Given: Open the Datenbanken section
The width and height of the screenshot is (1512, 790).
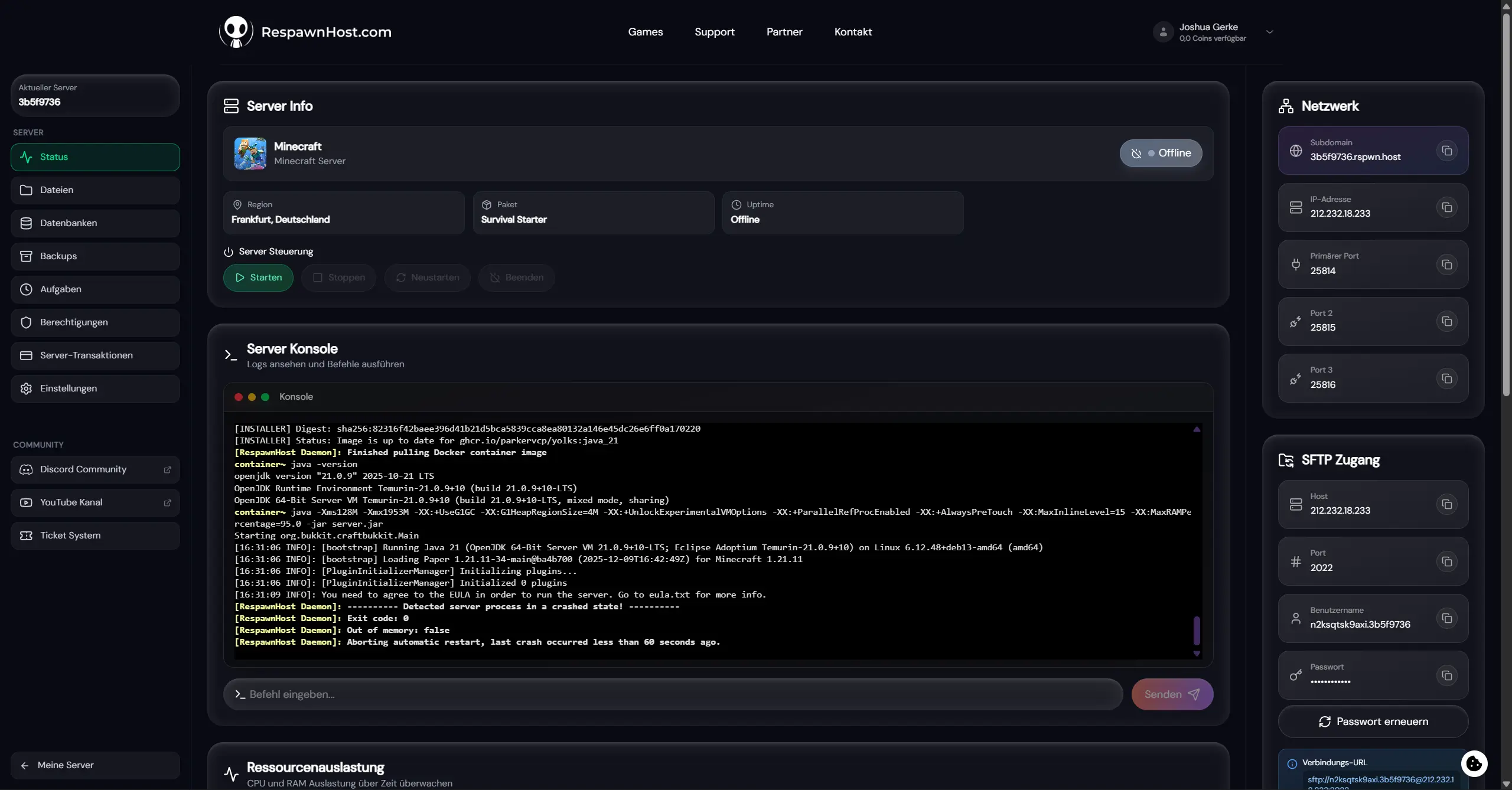Looking at the screenshot, I should tap(94, 223).
